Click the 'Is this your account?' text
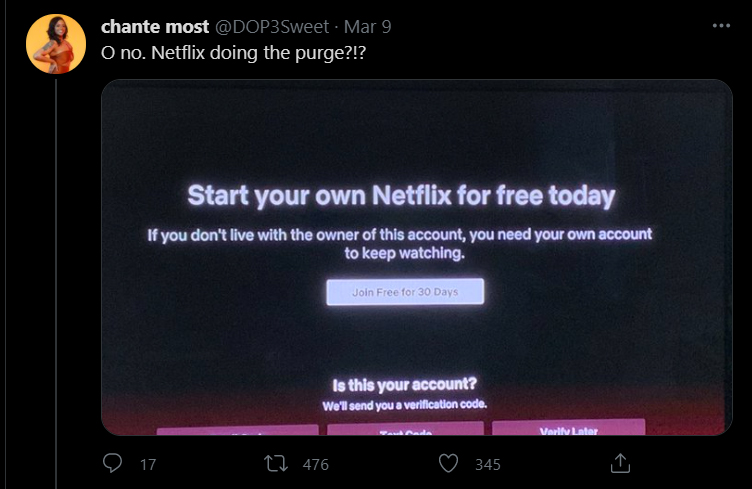This screenshot has width=752, height=489. point(405,384)
